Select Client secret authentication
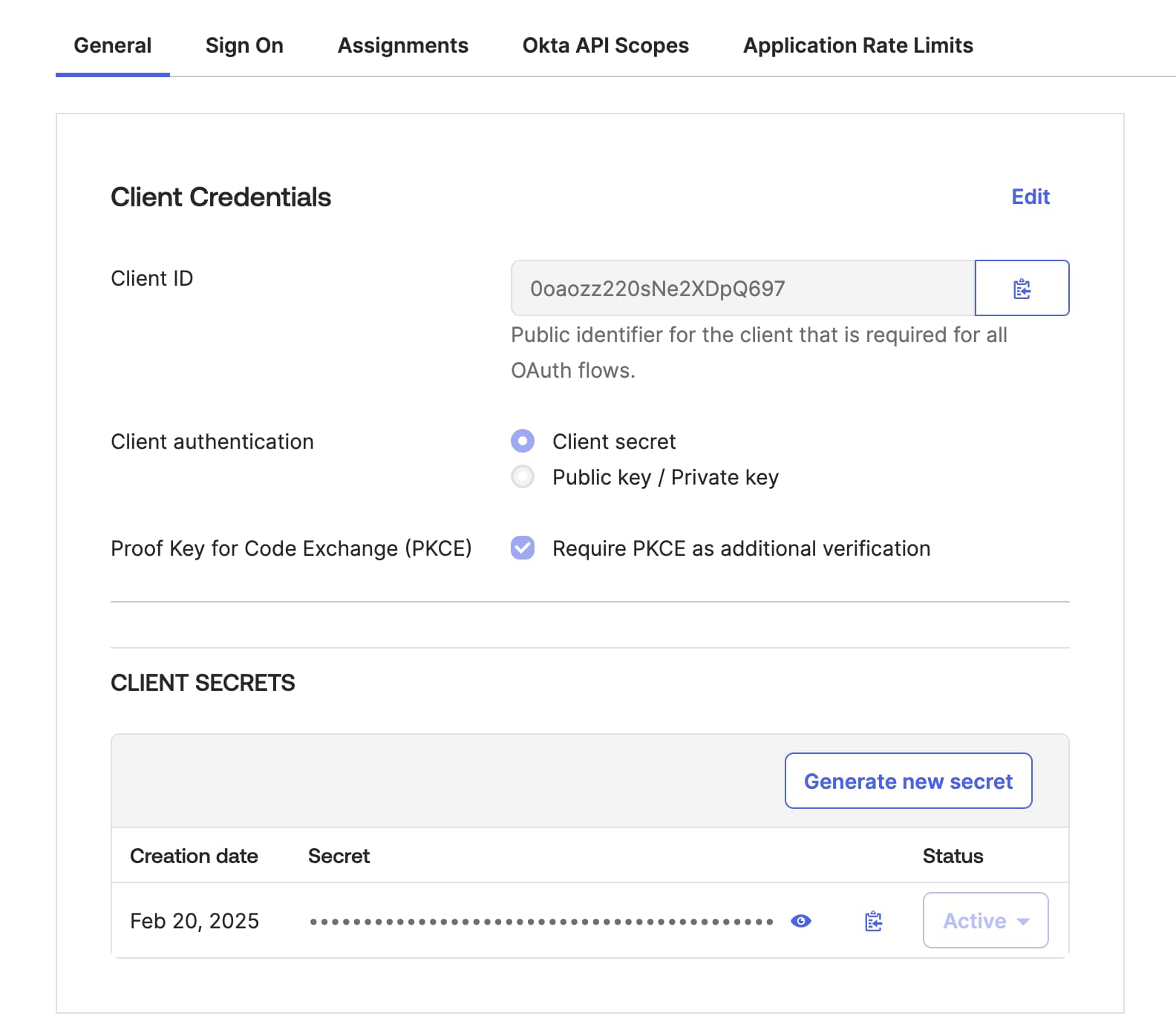 (x=523, y=441)
